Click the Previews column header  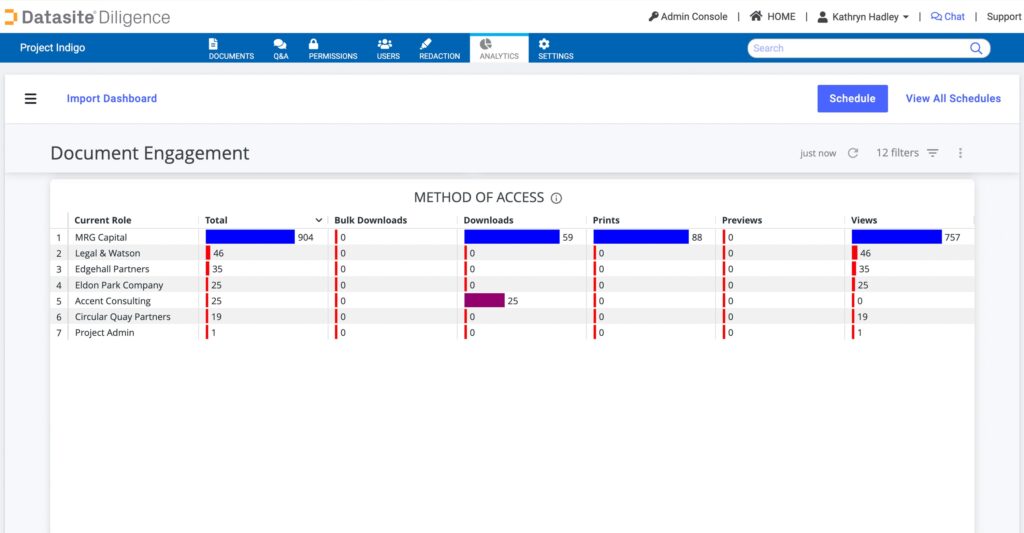(742, 220)
